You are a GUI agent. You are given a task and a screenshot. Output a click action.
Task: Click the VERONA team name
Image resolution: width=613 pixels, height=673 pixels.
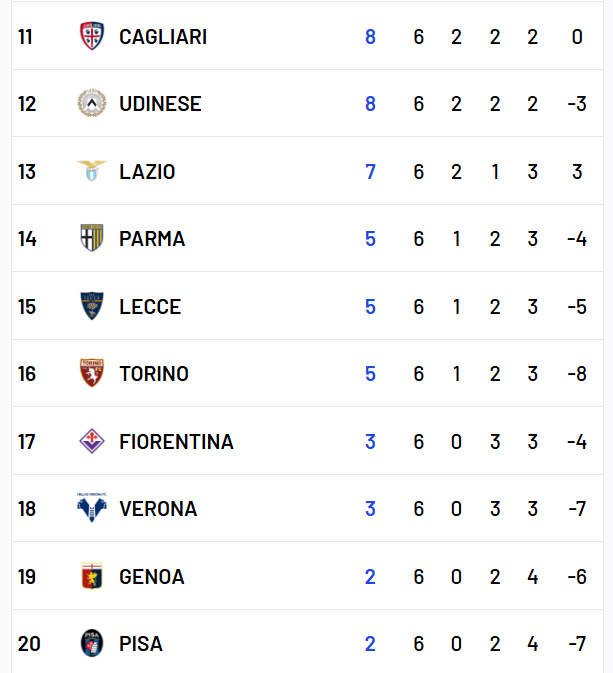158,509
